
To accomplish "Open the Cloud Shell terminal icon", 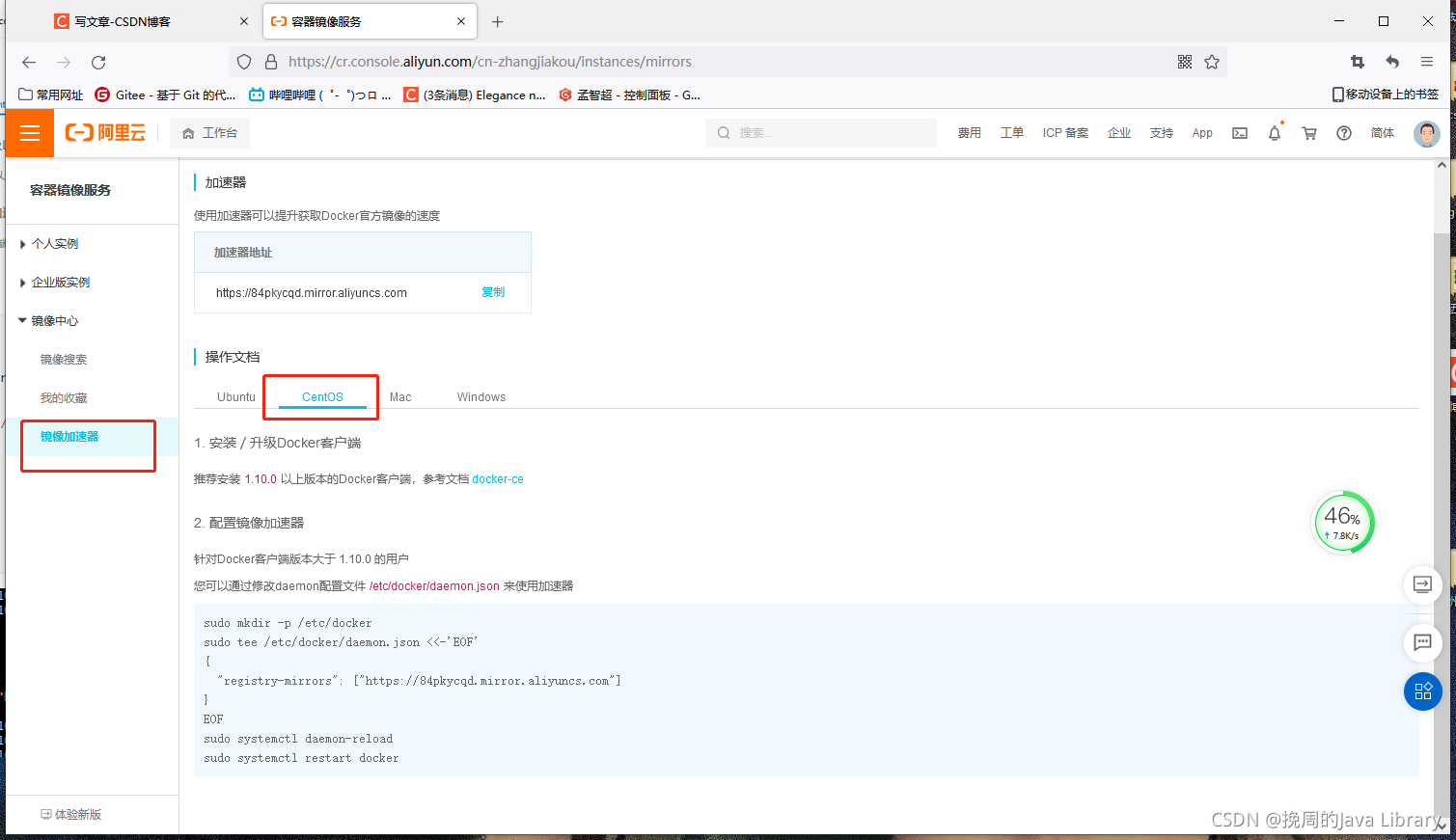I will 1240,133.
